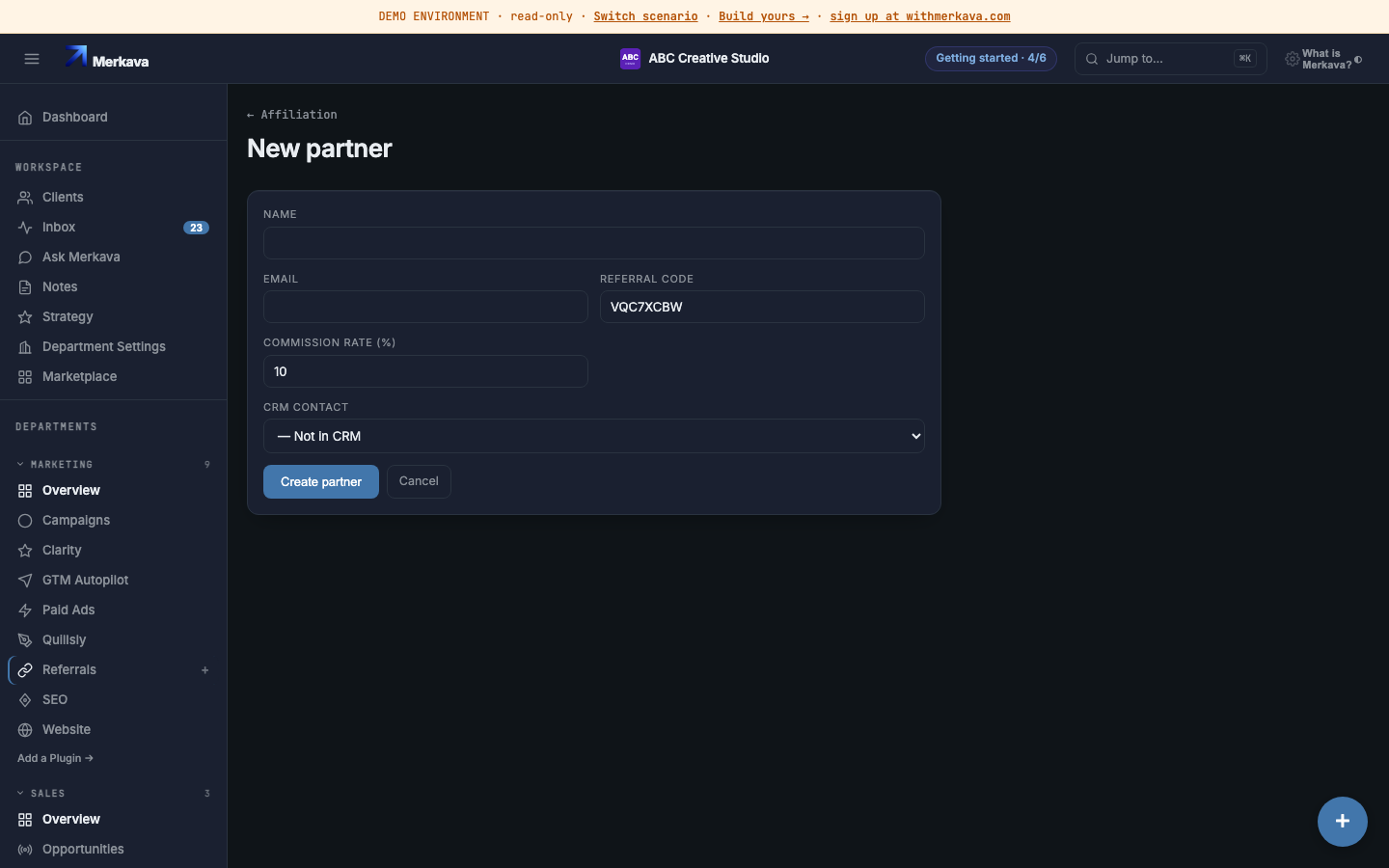Open the settings gear icon
Screen dimensions: 1389x868
coord(1292,59)
